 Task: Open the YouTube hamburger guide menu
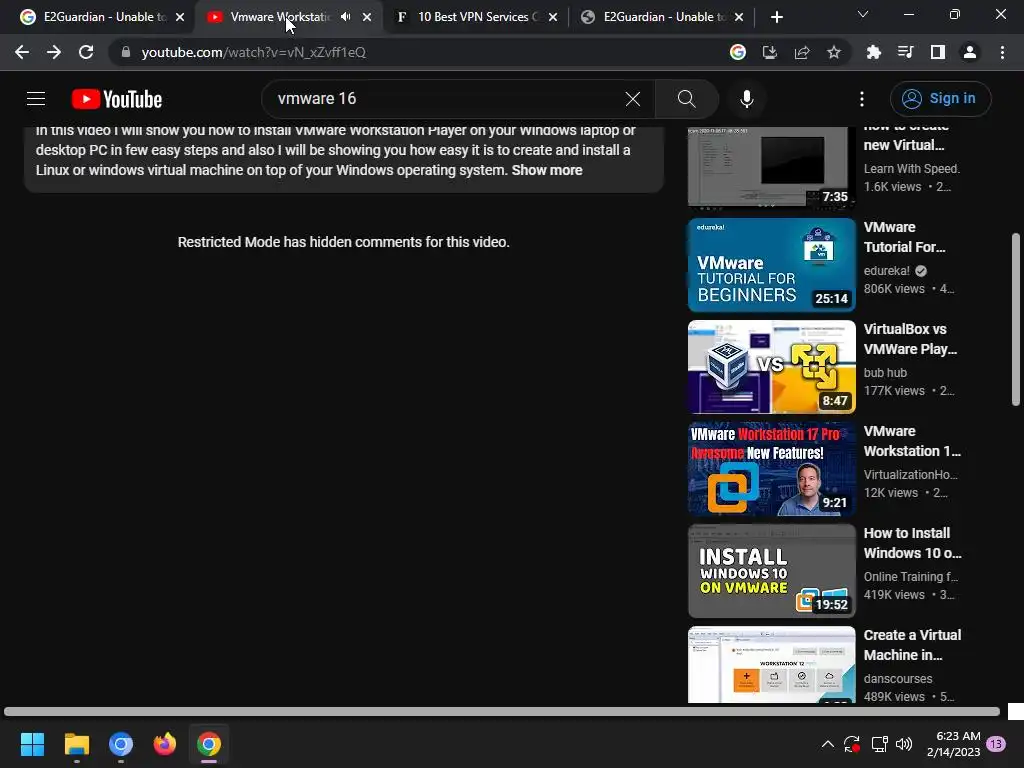point(36,99)
